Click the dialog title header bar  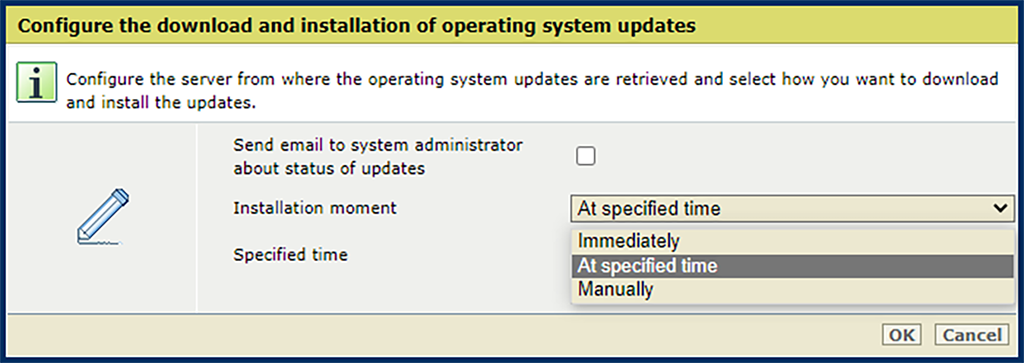[x=512, y=26]
